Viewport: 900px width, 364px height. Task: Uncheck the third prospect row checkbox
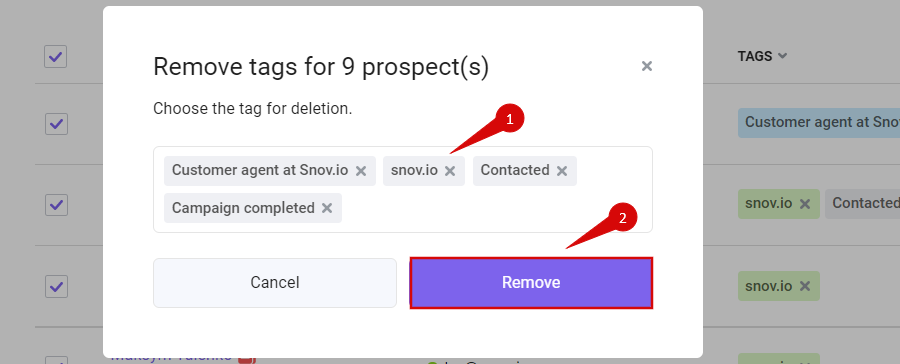coord(56,286)
